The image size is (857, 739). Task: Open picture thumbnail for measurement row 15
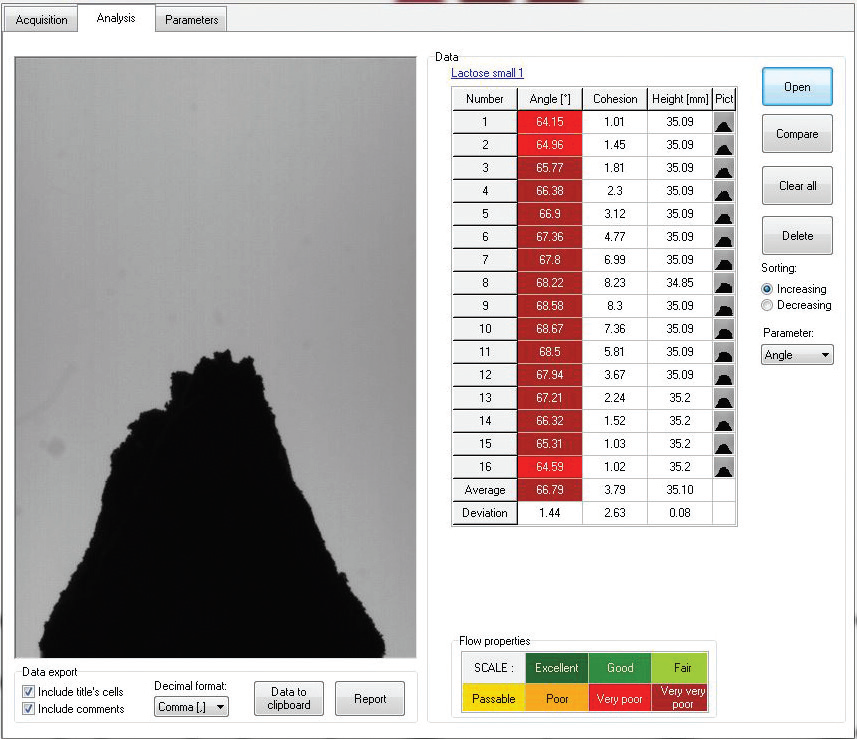click(724, 443)
